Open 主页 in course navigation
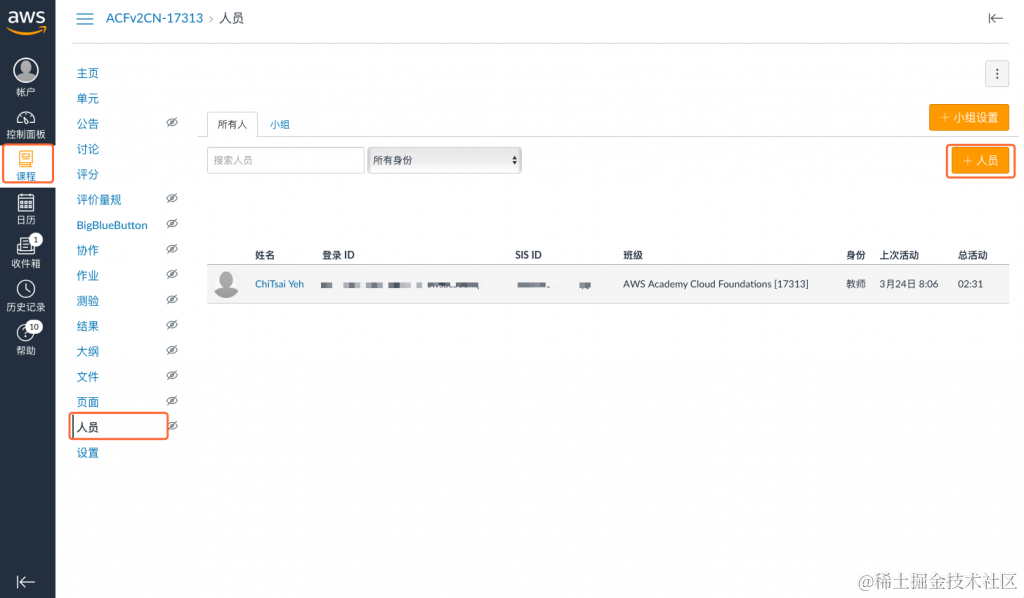 tap(88, 73)
